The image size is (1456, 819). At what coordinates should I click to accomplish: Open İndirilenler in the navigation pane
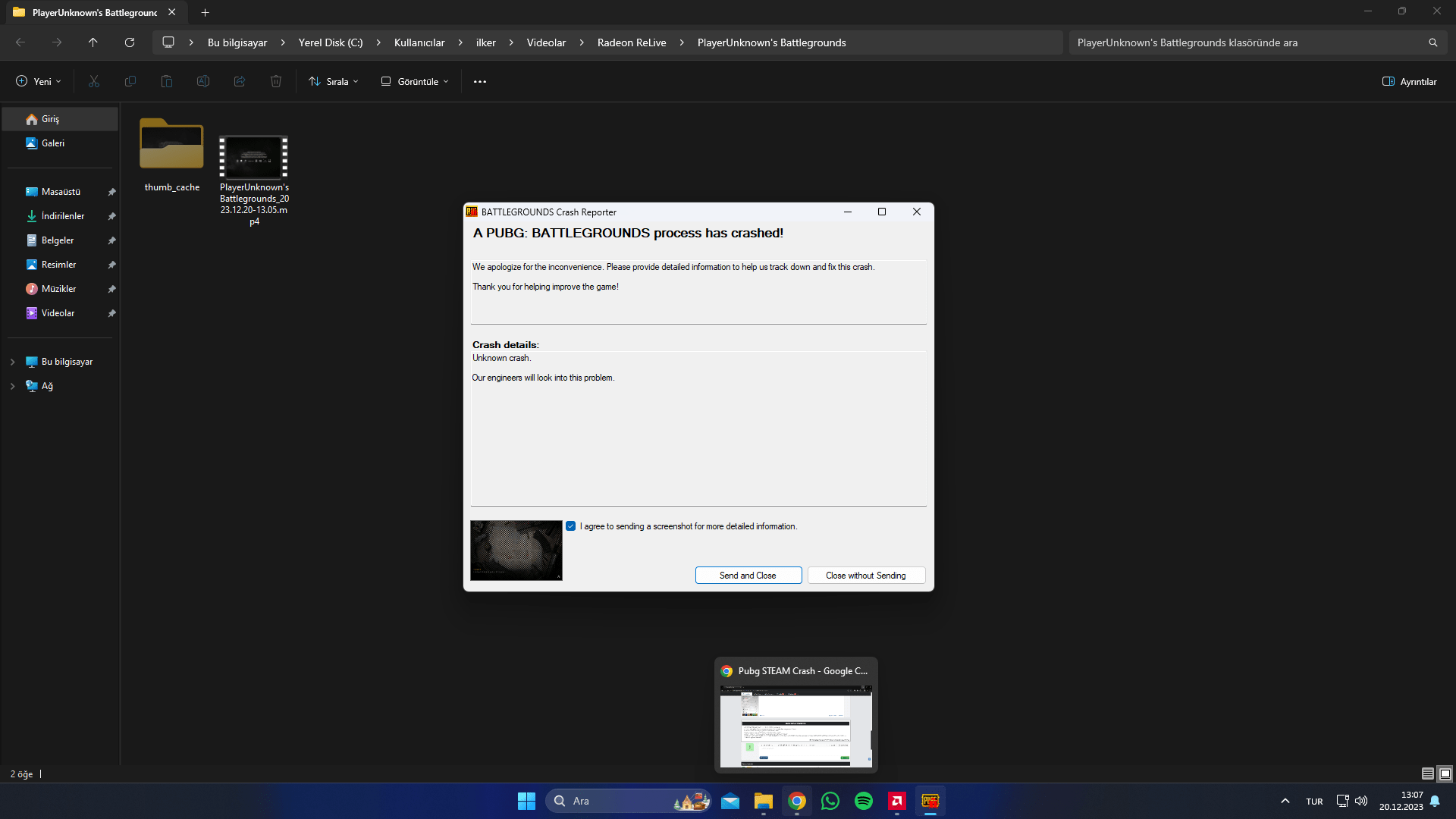point(61,216)
